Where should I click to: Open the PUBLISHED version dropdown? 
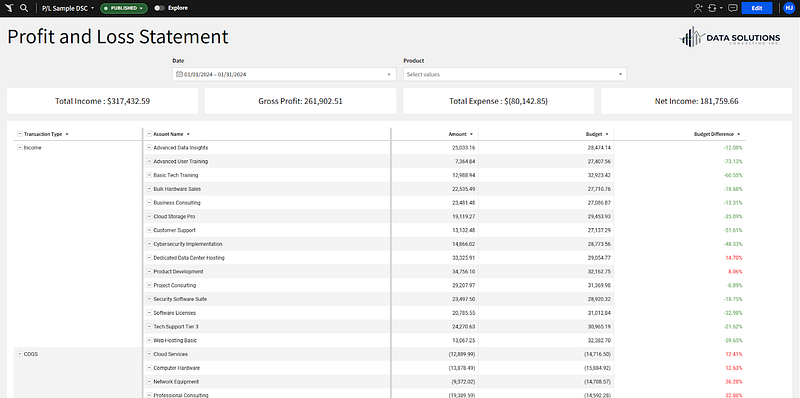tap(124, 8)
